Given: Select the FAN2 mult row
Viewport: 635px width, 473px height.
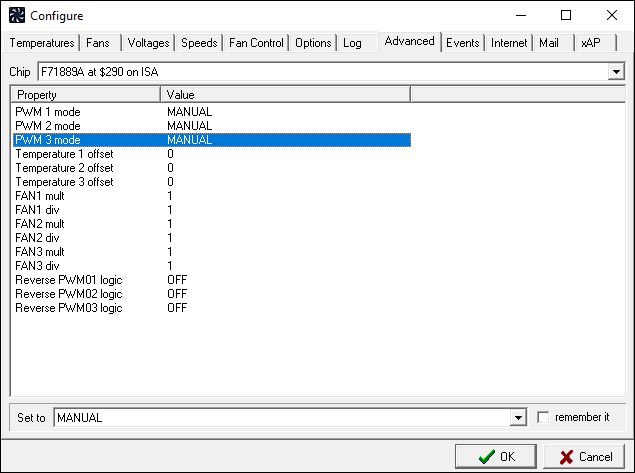Looking at the screenshot, I should tap(212, 224).
